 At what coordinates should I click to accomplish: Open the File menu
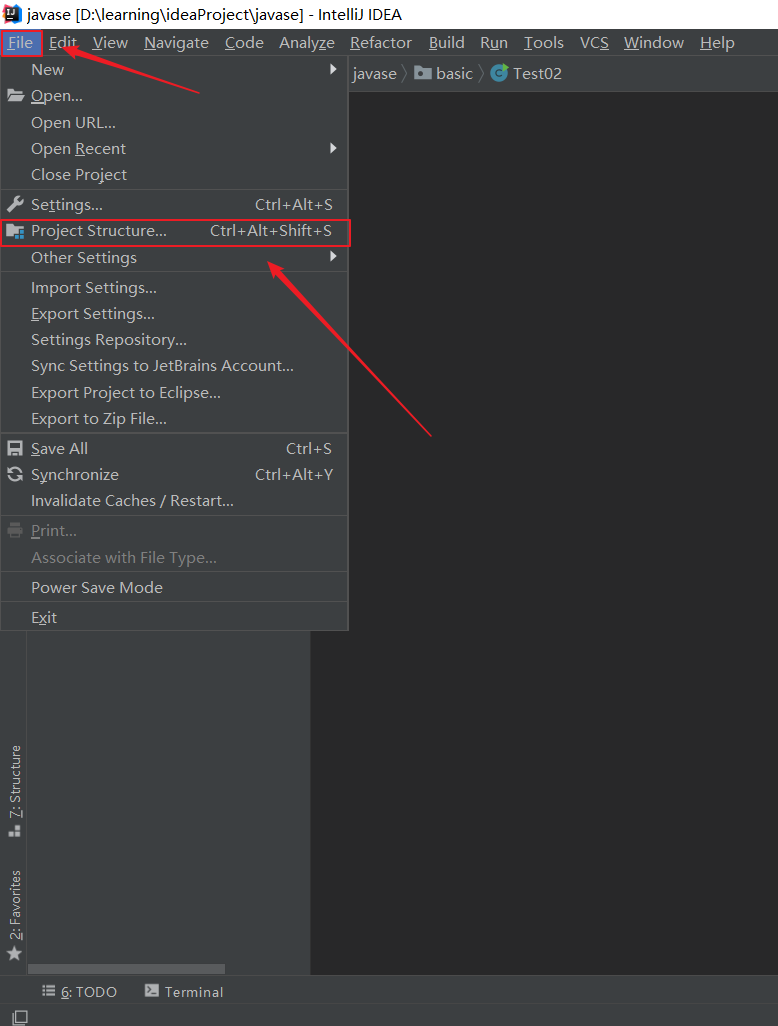click(20, 43)
